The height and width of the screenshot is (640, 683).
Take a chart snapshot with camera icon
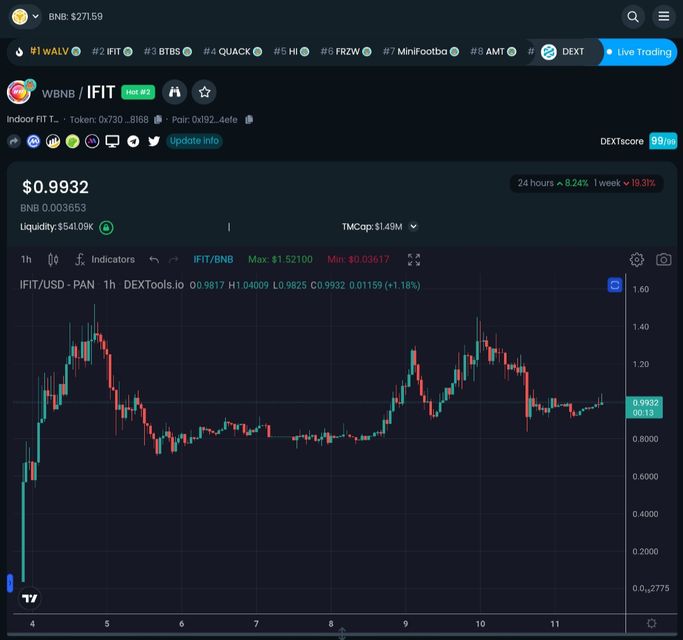point(663,260)
